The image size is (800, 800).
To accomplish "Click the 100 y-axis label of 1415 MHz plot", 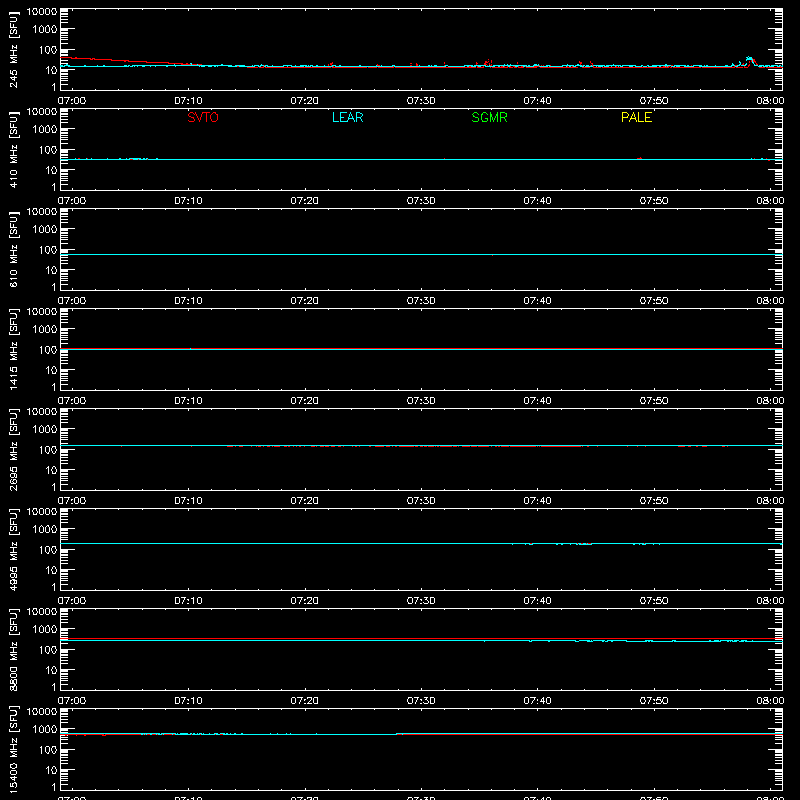I will [48, 350].
